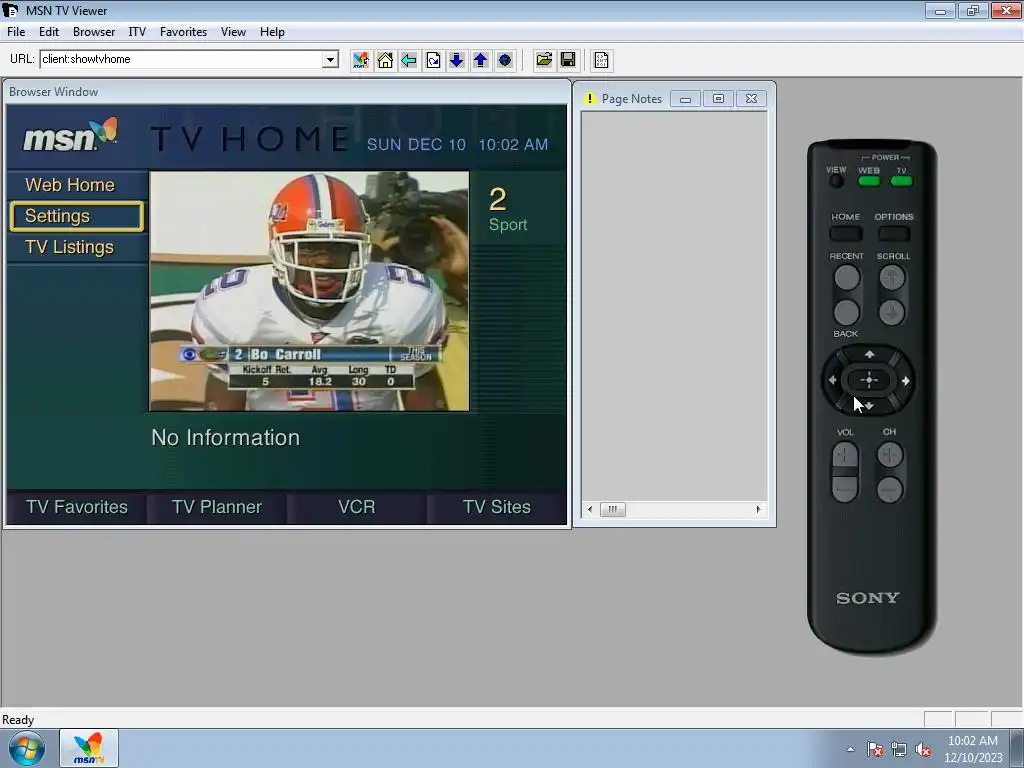Click the network tray icon
1024x768 pixels.
tap(899, 750)
